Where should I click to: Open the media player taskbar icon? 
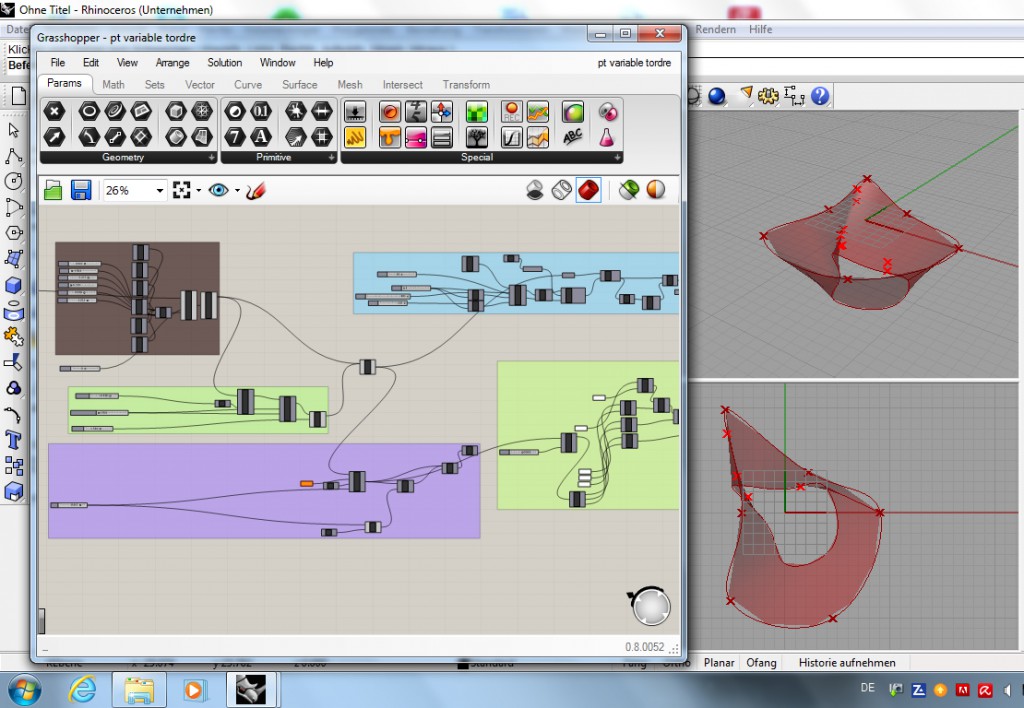pyautogui.click(x=194, y=690)
